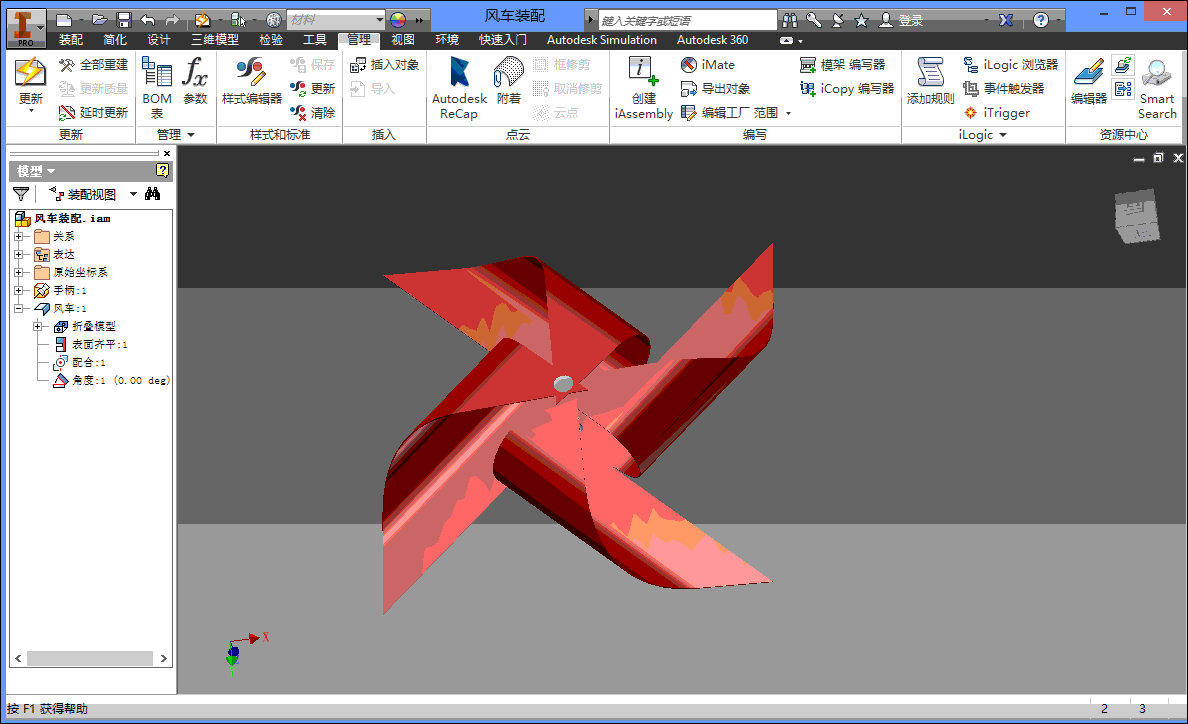The height and width of the screenshot is (724, 1188).
Task: Open the 样式编辑器 styles editor
Action: (x=252, y=81)
